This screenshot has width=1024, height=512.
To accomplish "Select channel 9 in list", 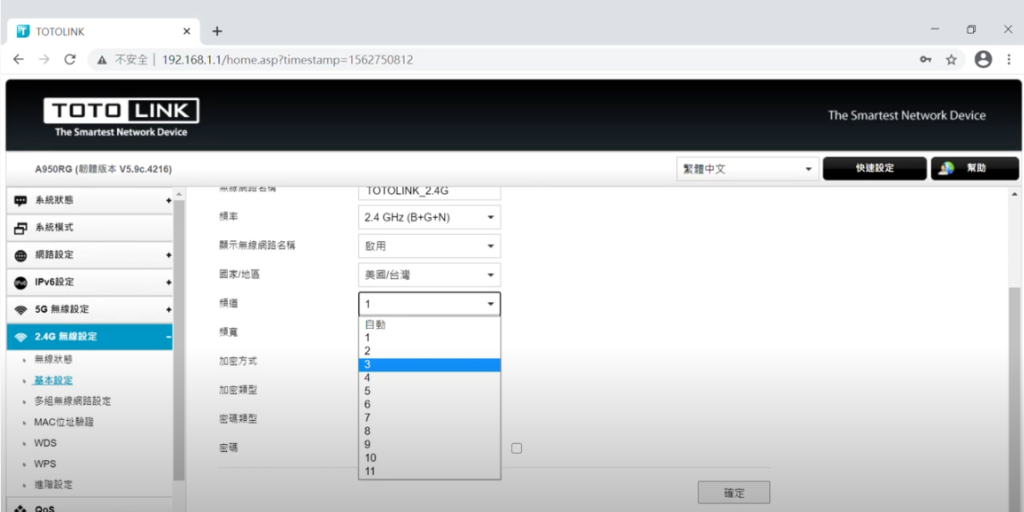I will click(429, 444).
